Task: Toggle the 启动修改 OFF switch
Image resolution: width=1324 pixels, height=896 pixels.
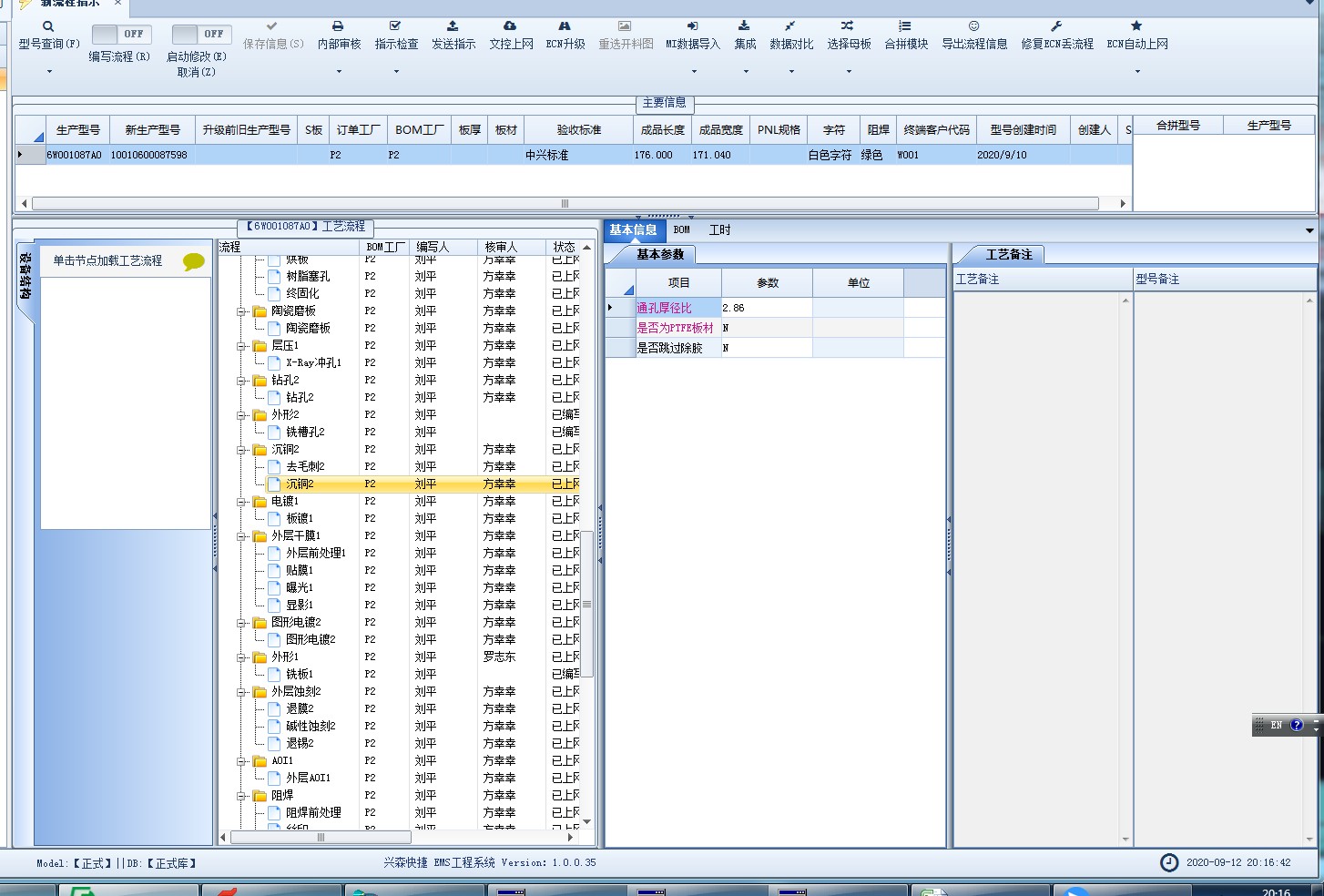Action: coord(201,34)
